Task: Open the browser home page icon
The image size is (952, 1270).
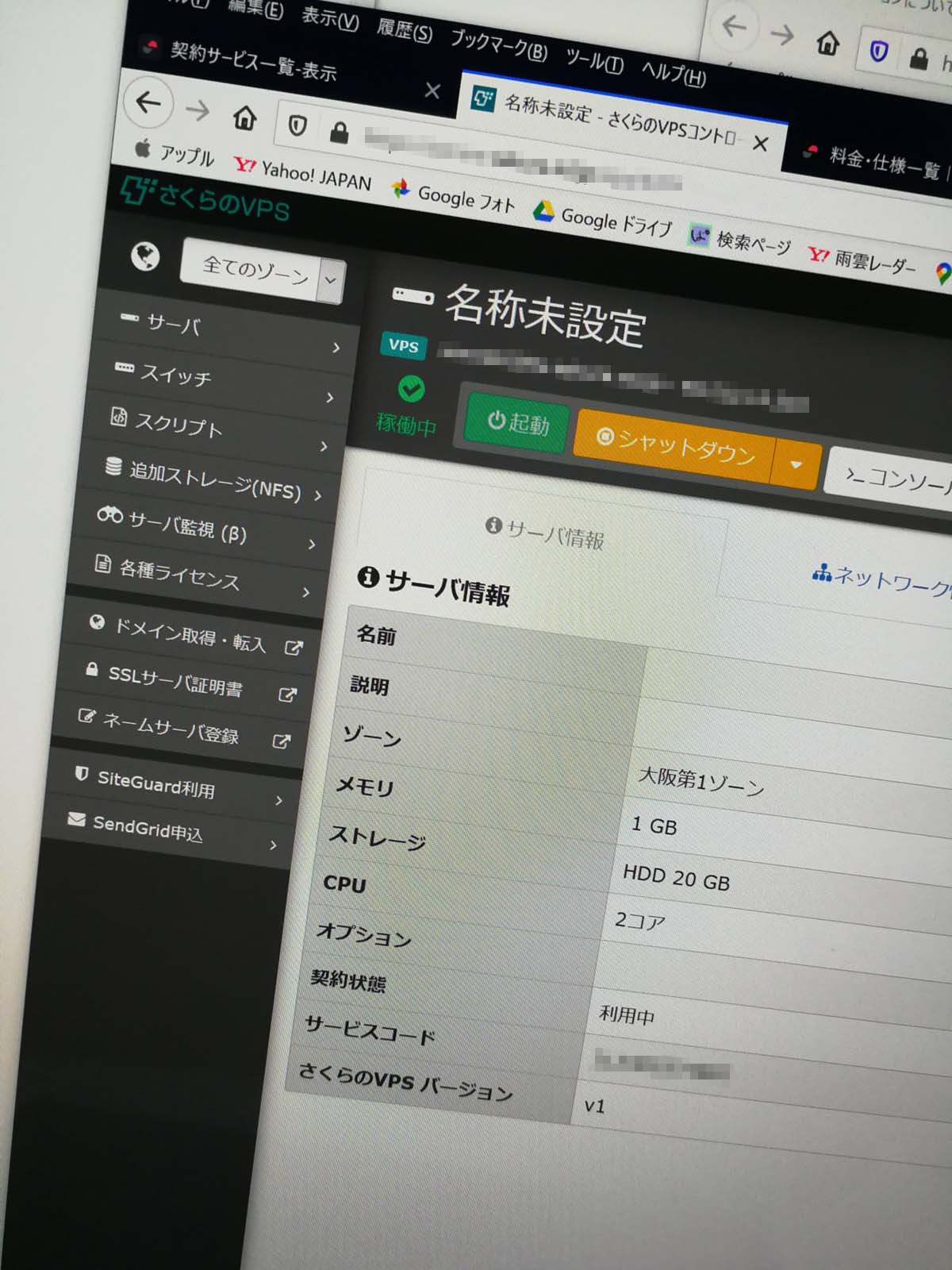Action: [245, 118]
